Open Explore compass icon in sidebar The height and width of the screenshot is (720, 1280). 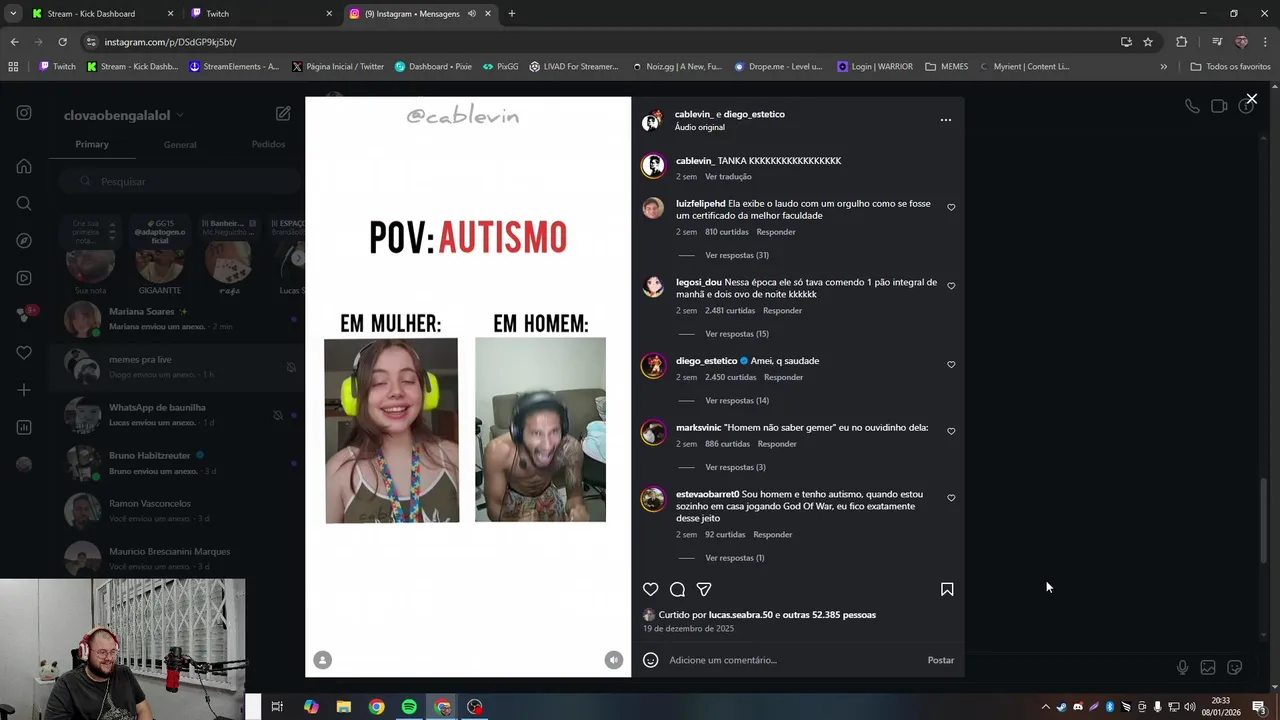(x=24, y=241)
